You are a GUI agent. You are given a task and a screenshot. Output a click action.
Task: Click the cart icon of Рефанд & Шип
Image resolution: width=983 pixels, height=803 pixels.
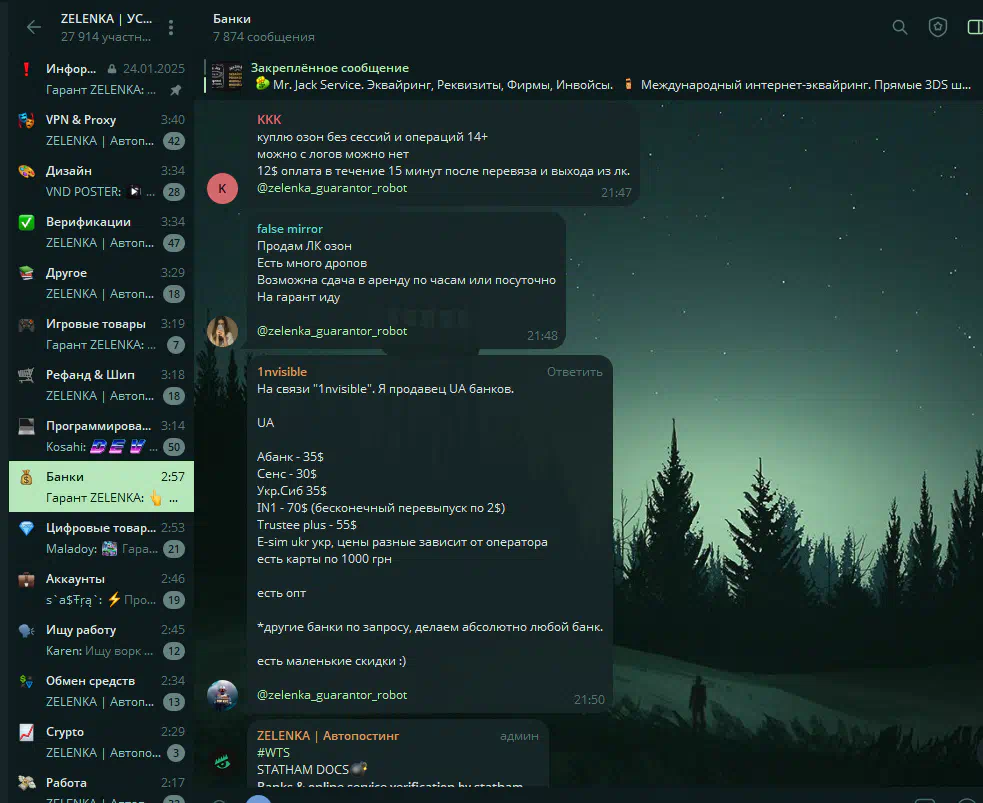coord(26,375)
